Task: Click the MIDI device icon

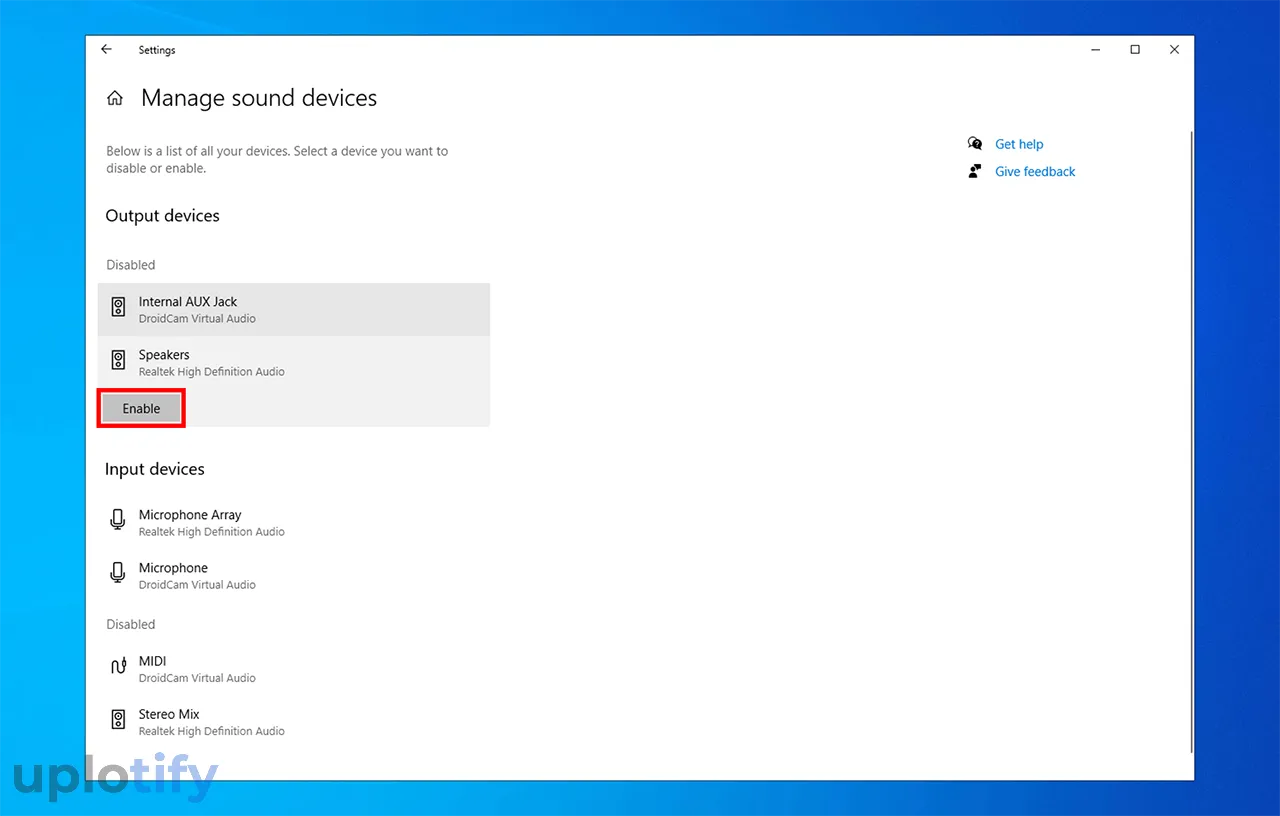Action: pyautogui.click(x=118, y=668)
